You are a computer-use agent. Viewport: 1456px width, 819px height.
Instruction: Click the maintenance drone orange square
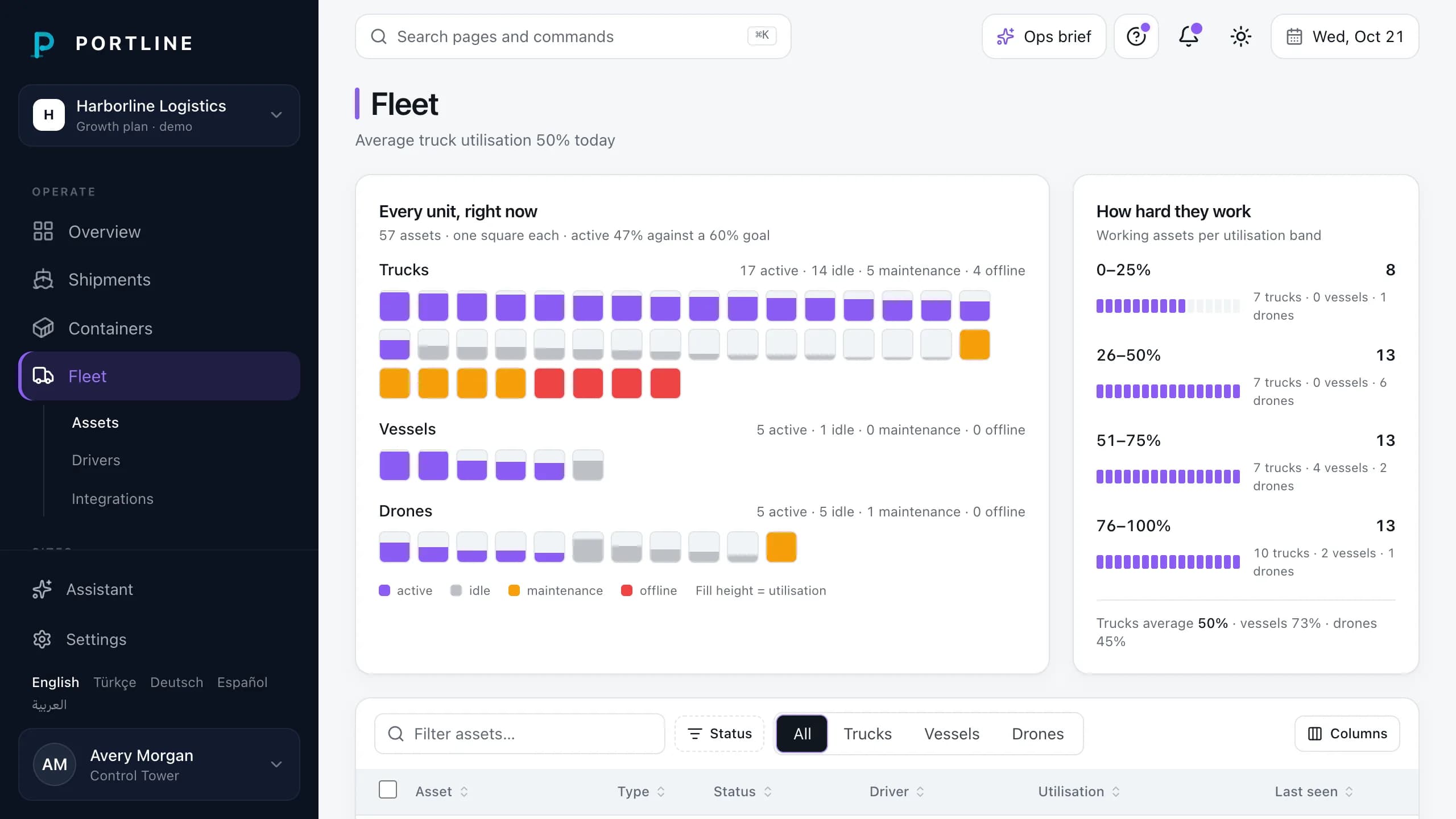(781, 547)
